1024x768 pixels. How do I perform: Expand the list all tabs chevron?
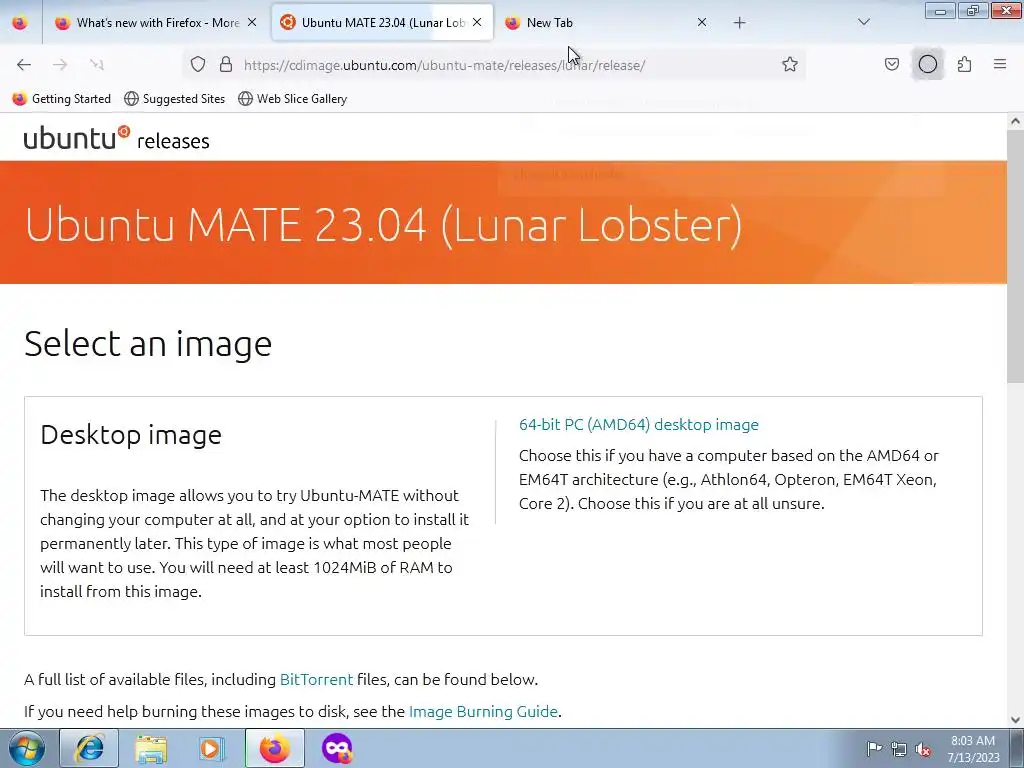point(864,23)
